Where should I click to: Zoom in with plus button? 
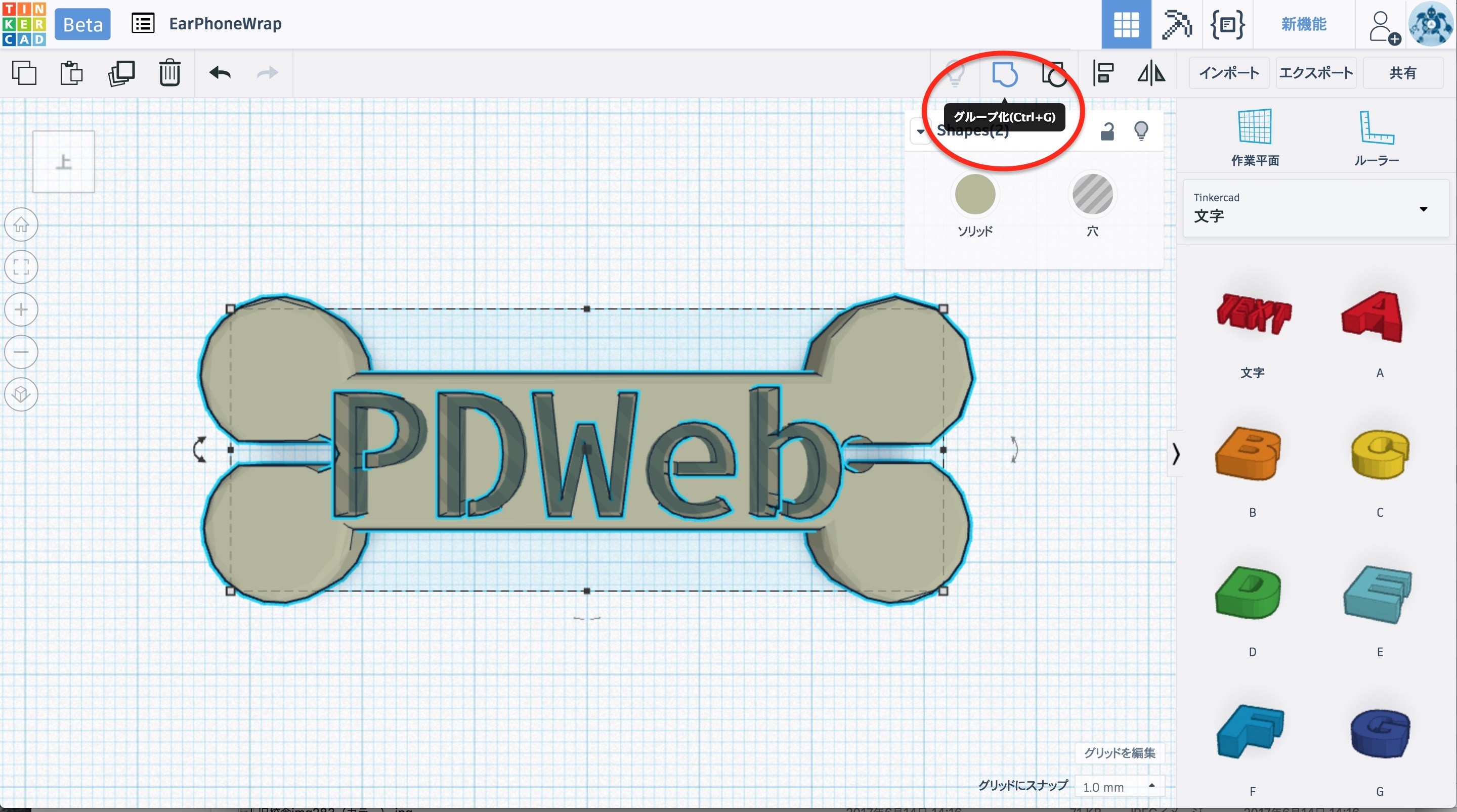[x=21, y=309]
